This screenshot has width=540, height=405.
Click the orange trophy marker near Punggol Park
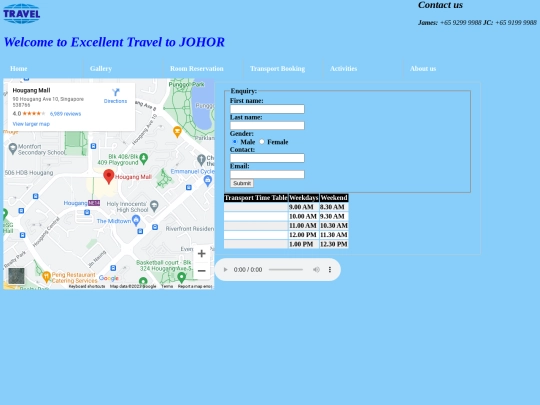177,132
